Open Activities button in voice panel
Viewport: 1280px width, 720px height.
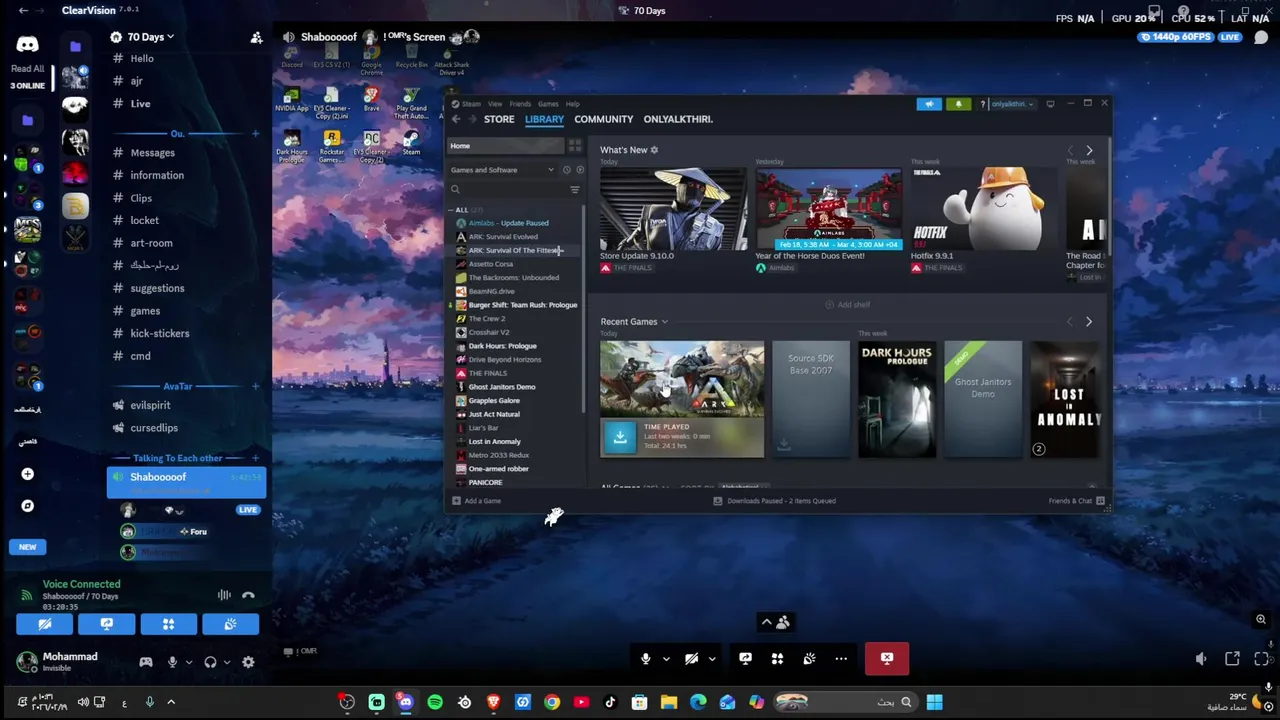(x=168, y=624)
